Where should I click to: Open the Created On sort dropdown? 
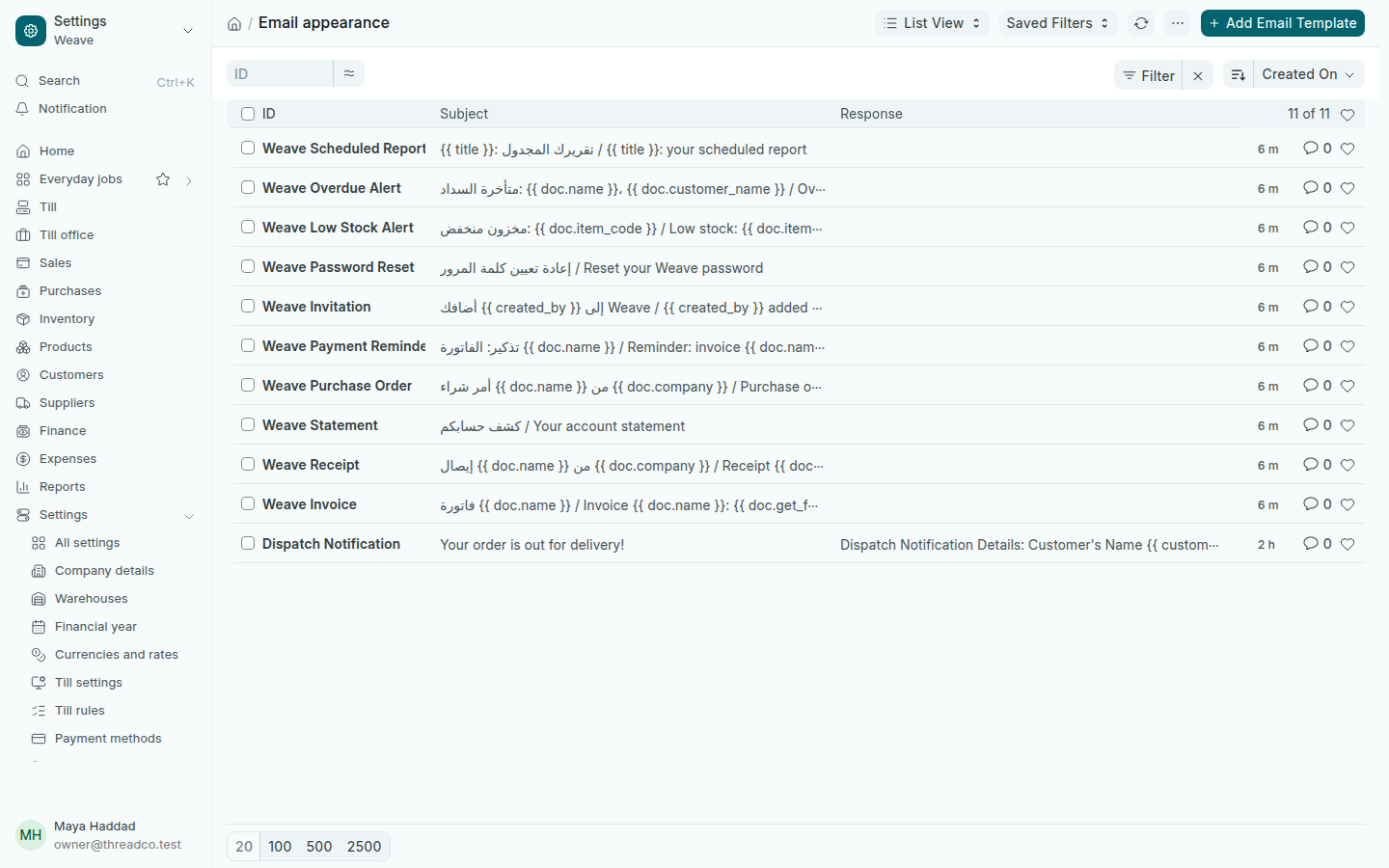click(1308, 75)
